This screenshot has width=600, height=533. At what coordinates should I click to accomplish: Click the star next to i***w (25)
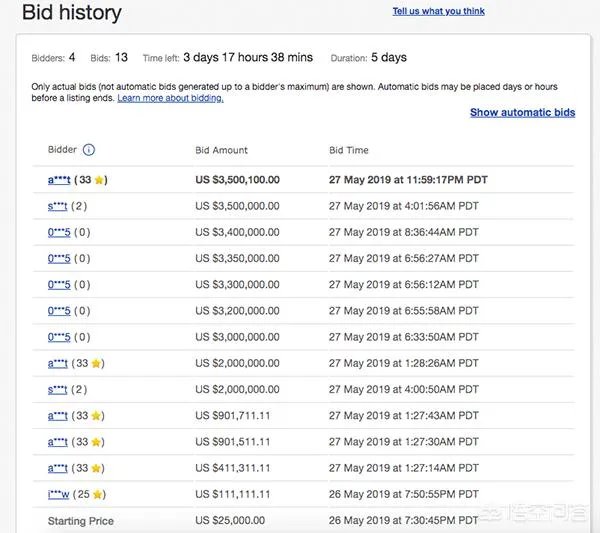point(98,494)
